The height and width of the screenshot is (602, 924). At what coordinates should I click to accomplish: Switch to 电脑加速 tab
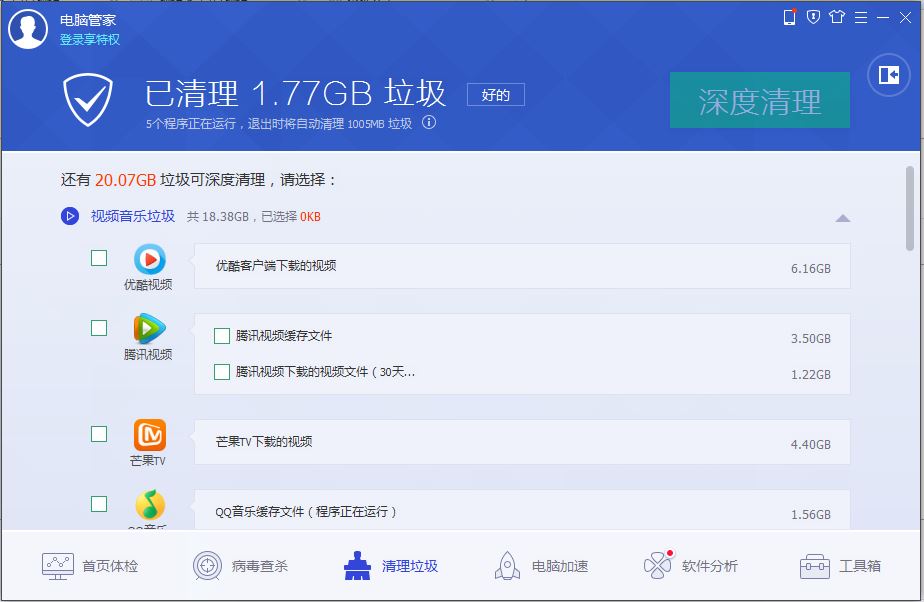click(541, 566)
